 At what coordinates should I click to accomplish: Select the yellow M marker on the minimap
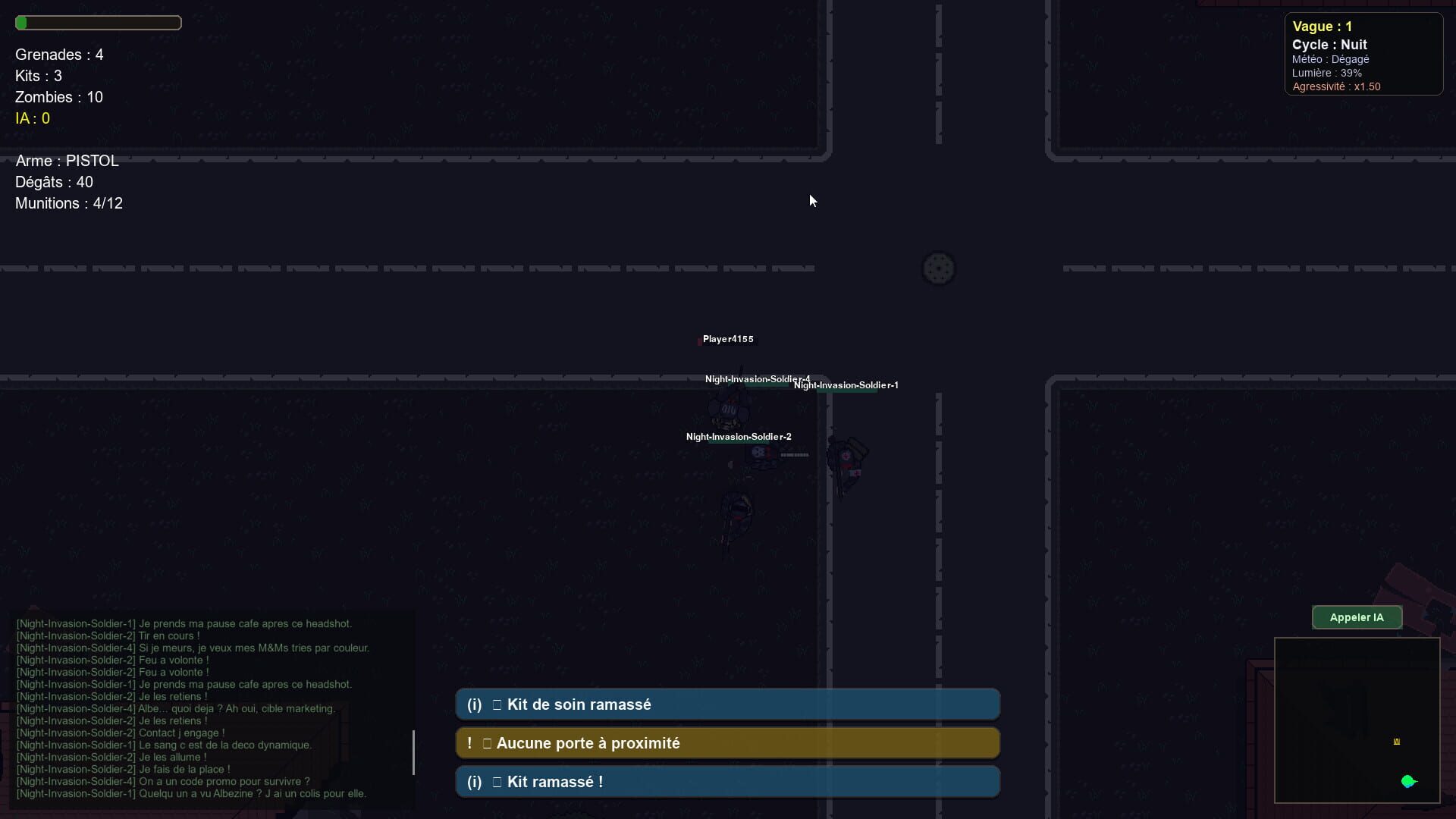pyautogui.click(x=1395, y=742)
